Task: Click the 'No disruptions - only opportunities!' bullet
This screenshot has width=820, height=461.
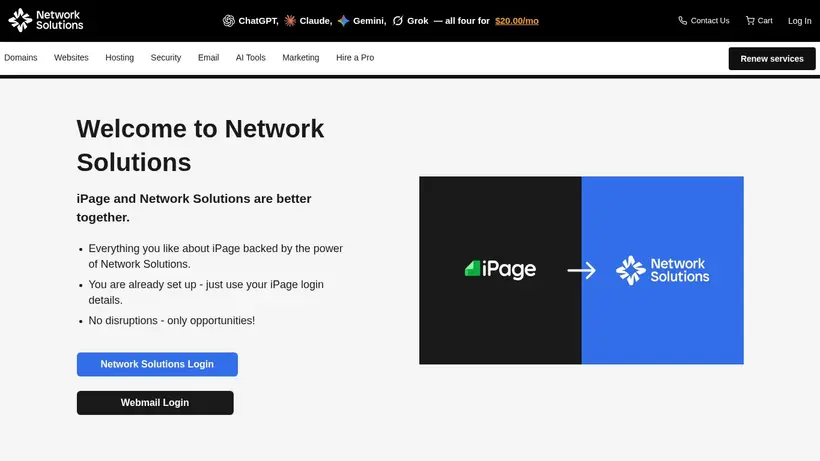Action: tap(172, 320)
